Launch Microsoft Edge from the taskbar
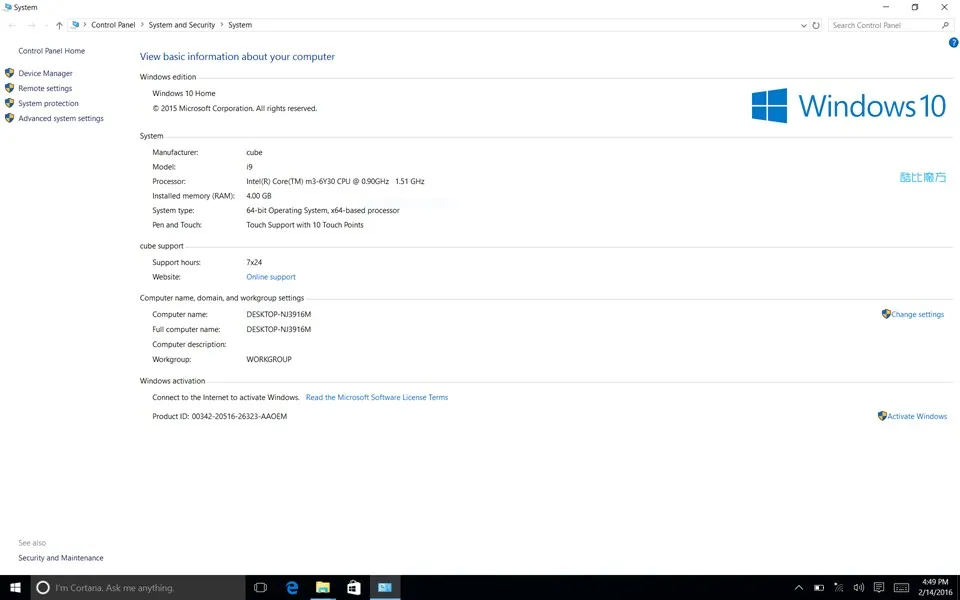960x600 pixels. 292,588
